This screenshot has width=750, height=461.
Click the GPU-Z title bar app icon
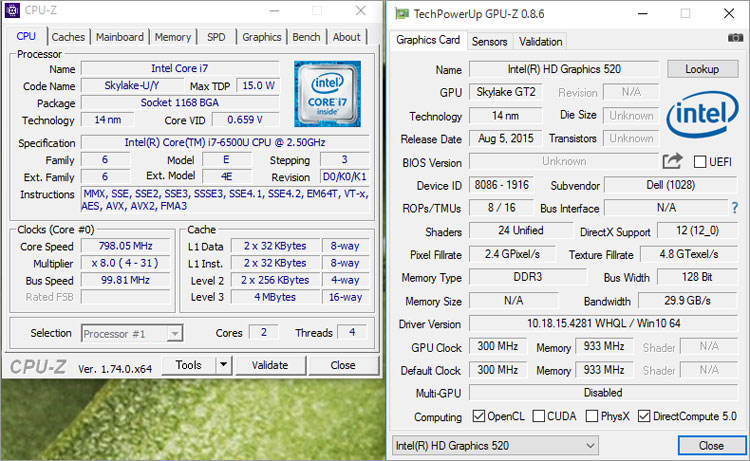(x=402, y=13)
